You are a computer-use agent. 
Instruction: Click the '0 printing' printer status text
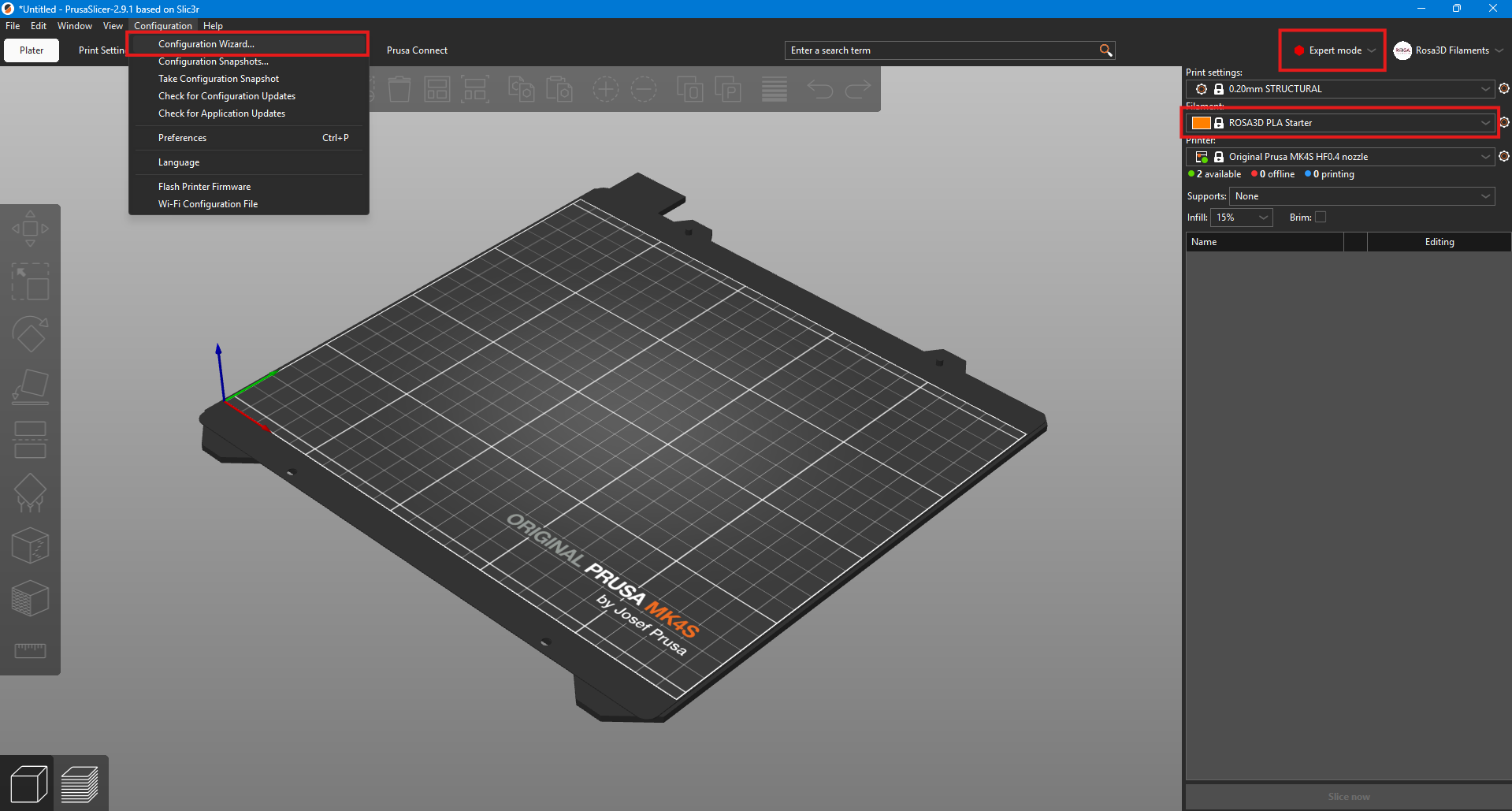[1333, 174]
